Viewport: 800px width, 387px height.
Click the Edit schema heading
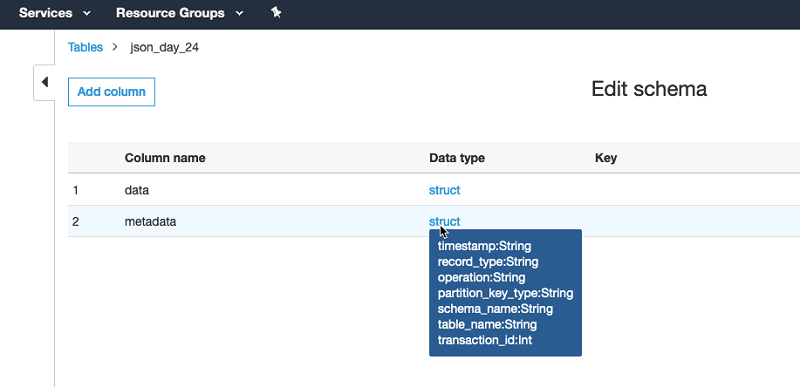pos(649,89)
